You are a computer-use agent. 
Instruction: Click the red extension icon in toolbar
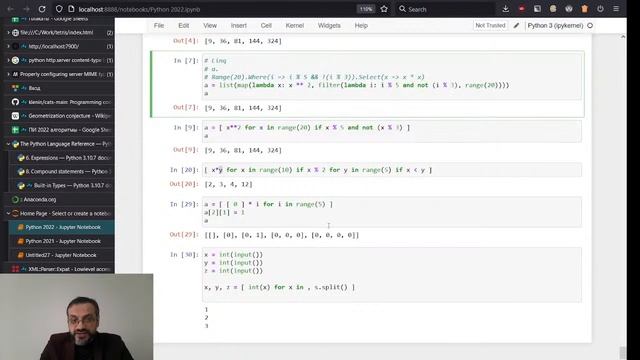pos(521,9)
